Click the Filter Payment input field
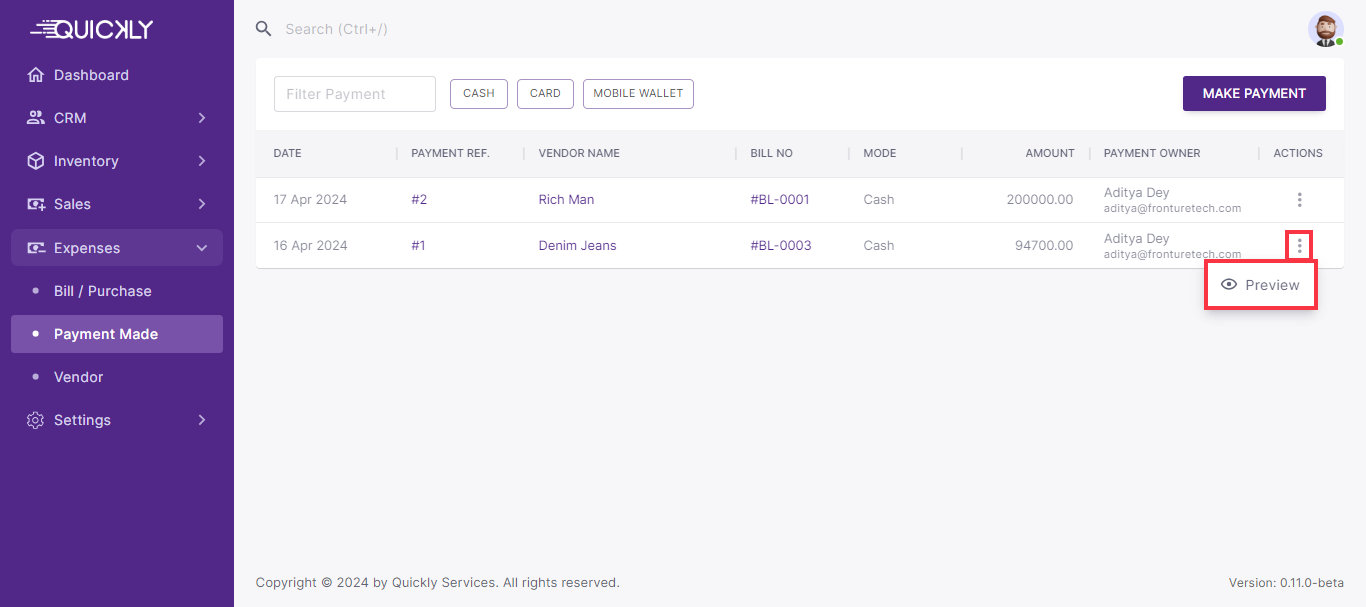Viewport: 1366px width, 607px height. click(x=355, y=94)
